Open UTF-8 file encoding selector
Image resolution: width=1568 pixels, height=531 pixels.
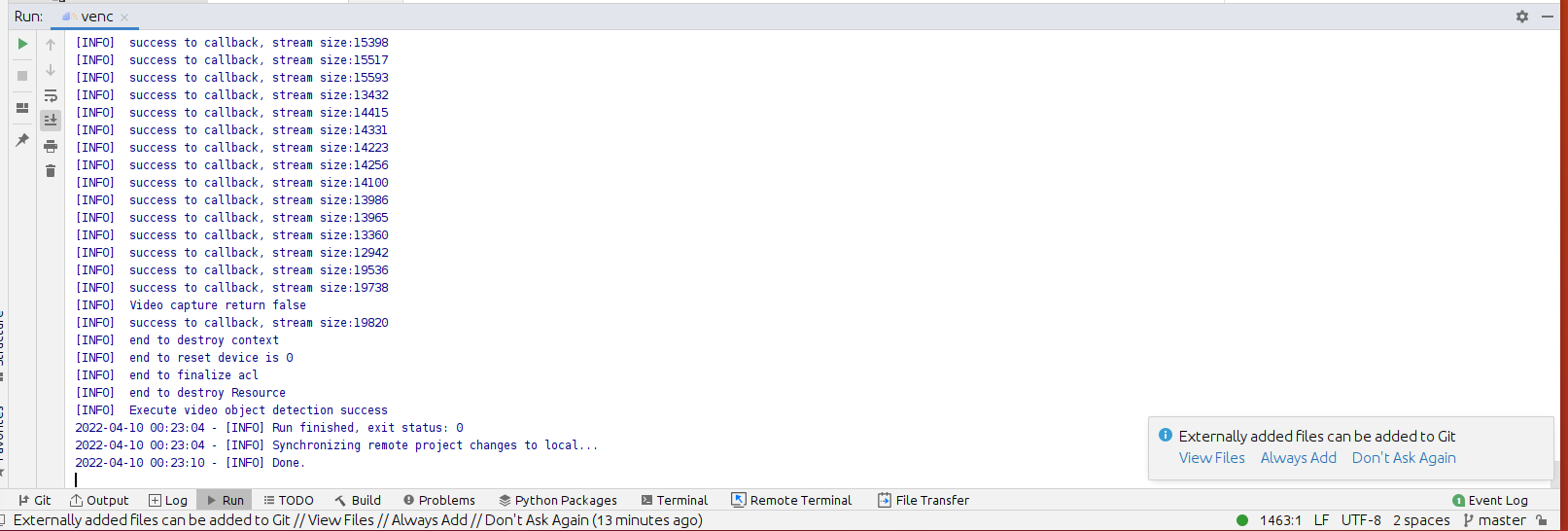click(1361, 520)
